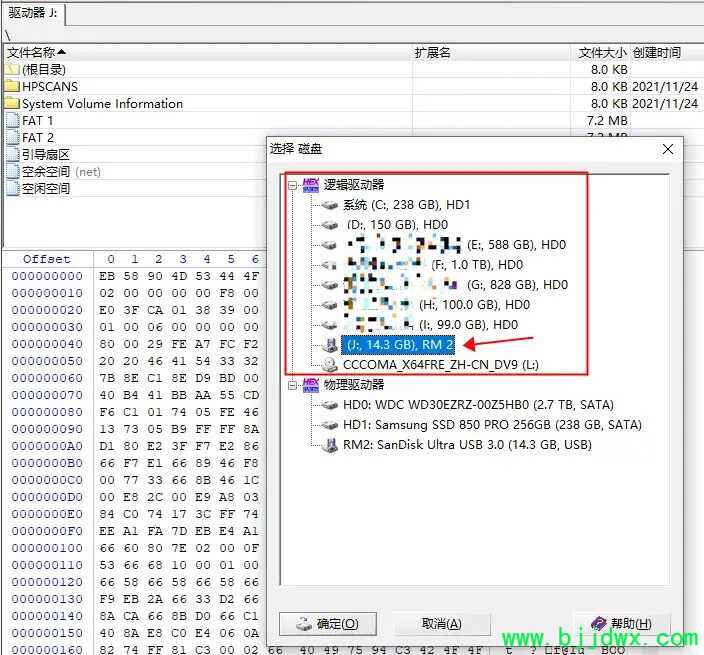Select the HPSCANS folder name
This screenshot has width=704, height=655.
50,86
